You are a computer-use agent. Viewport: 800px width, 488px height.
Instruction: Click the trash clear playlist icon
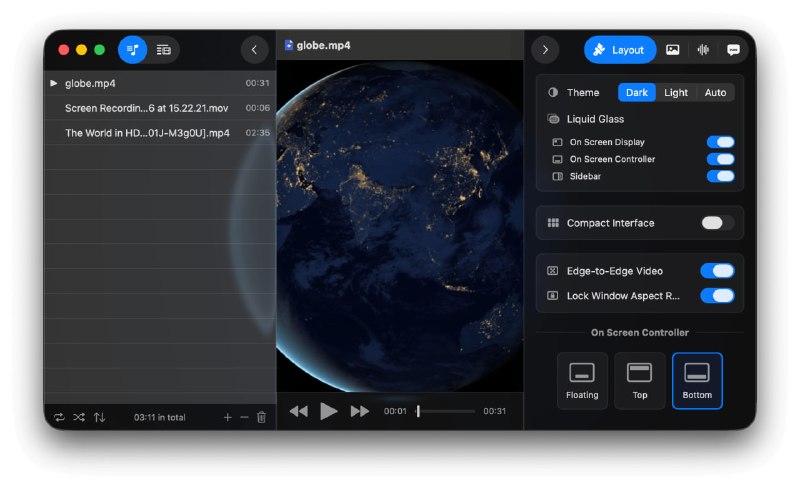[x=261, y=418]
